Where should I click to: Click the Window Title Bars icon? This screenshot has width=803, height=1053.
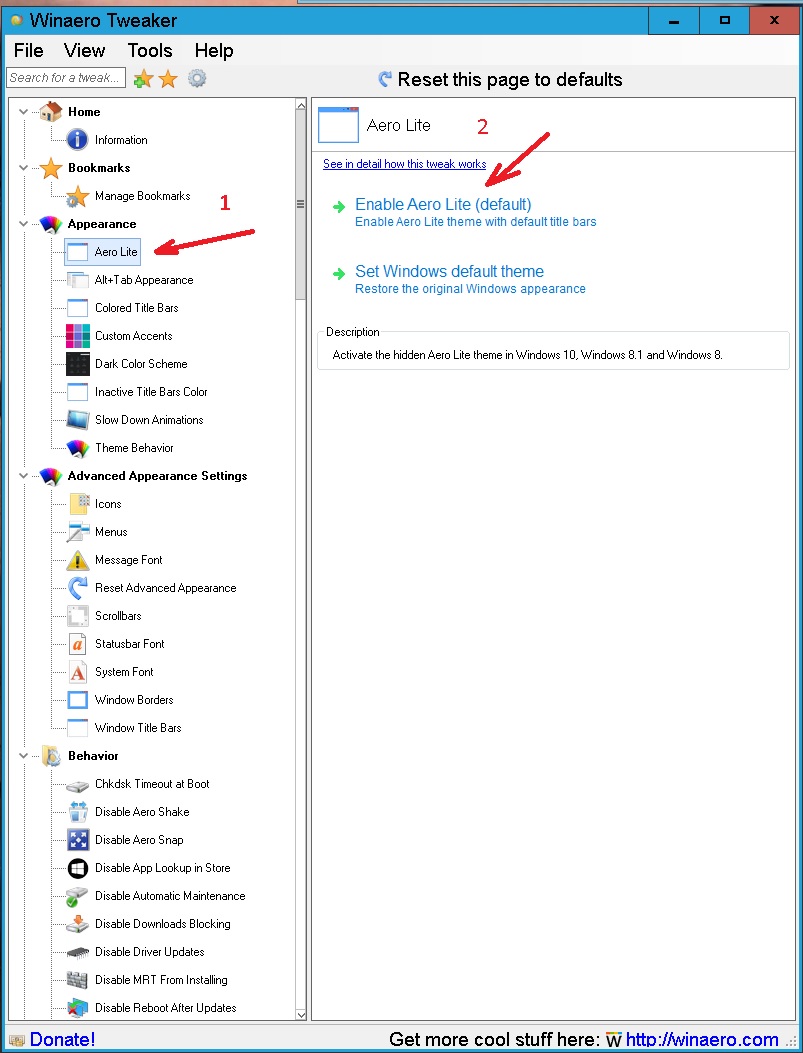[78, 728]
